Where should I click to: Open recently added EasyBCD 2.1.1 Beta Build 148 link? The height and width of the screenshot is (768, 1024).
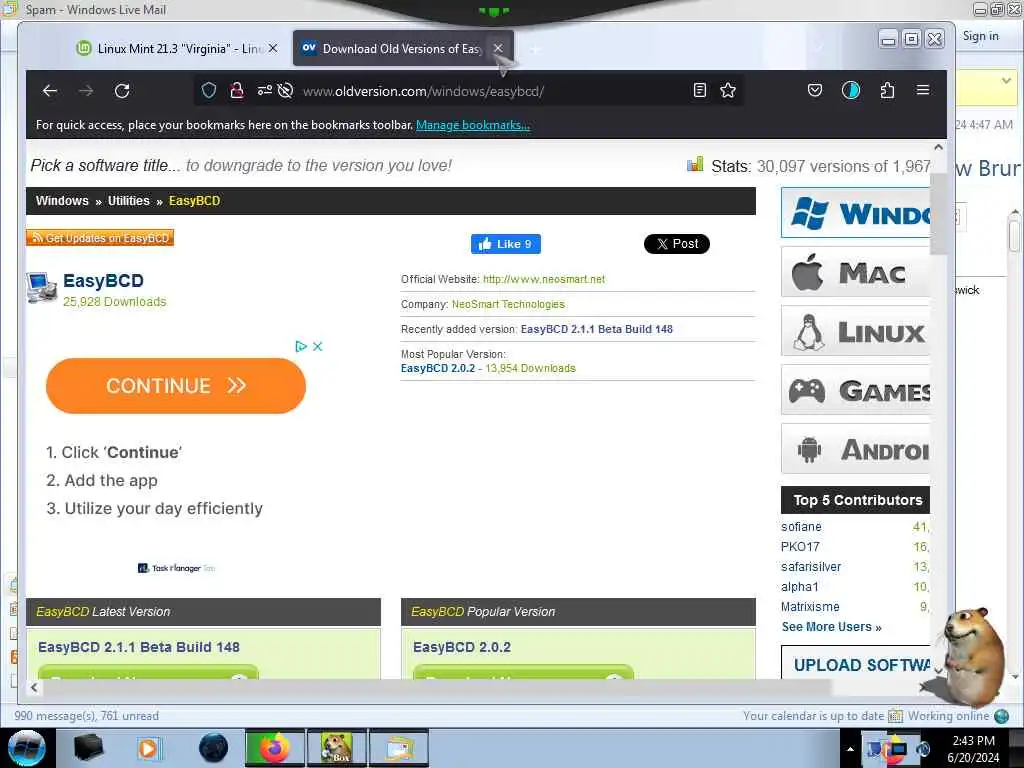(x=596, y=329)
